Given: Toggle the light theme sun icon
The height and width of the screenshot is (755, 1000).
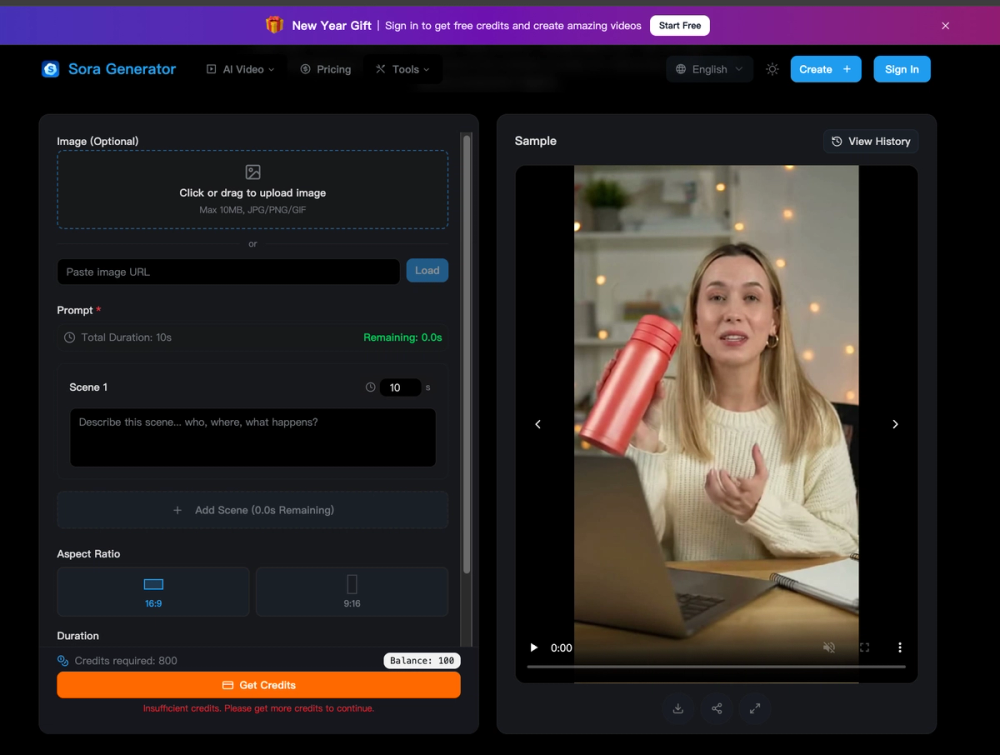Looking at the screenshot, I should pyautogui.click(x=771, y=69).
